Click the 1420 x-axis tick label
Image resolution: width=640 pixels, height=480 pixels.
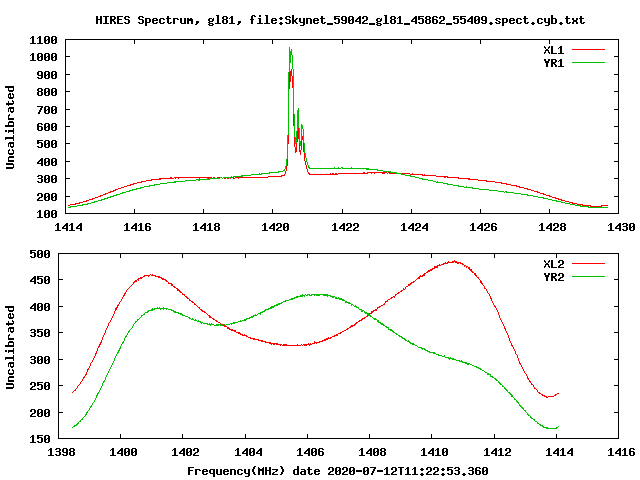[x=275, y=227]
